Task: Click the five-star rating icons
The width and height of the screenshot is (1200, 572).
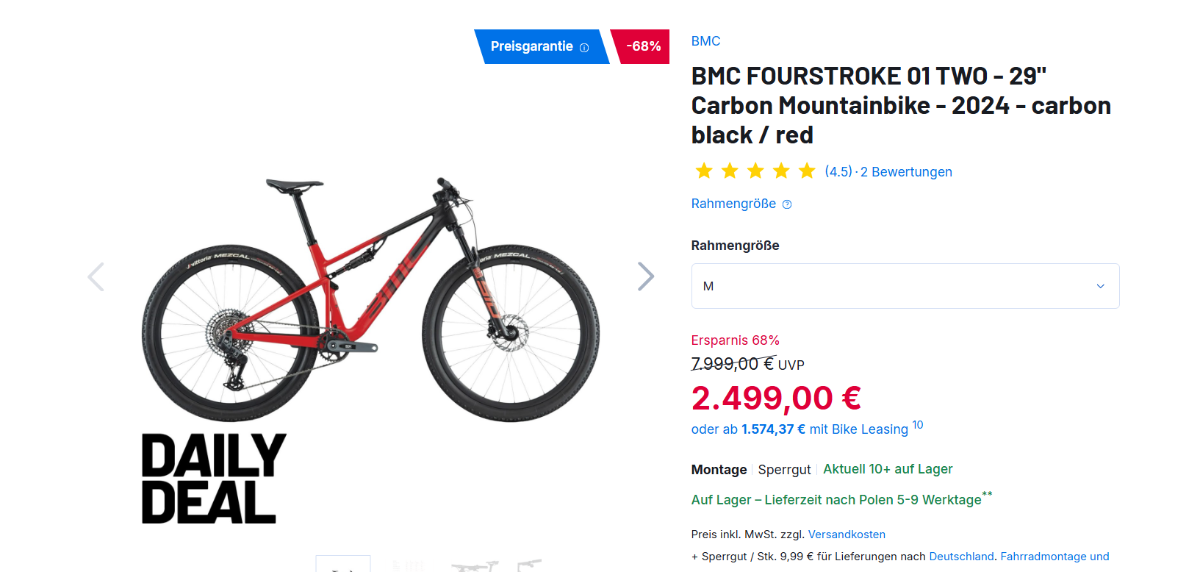Action: tap(755, 171)
